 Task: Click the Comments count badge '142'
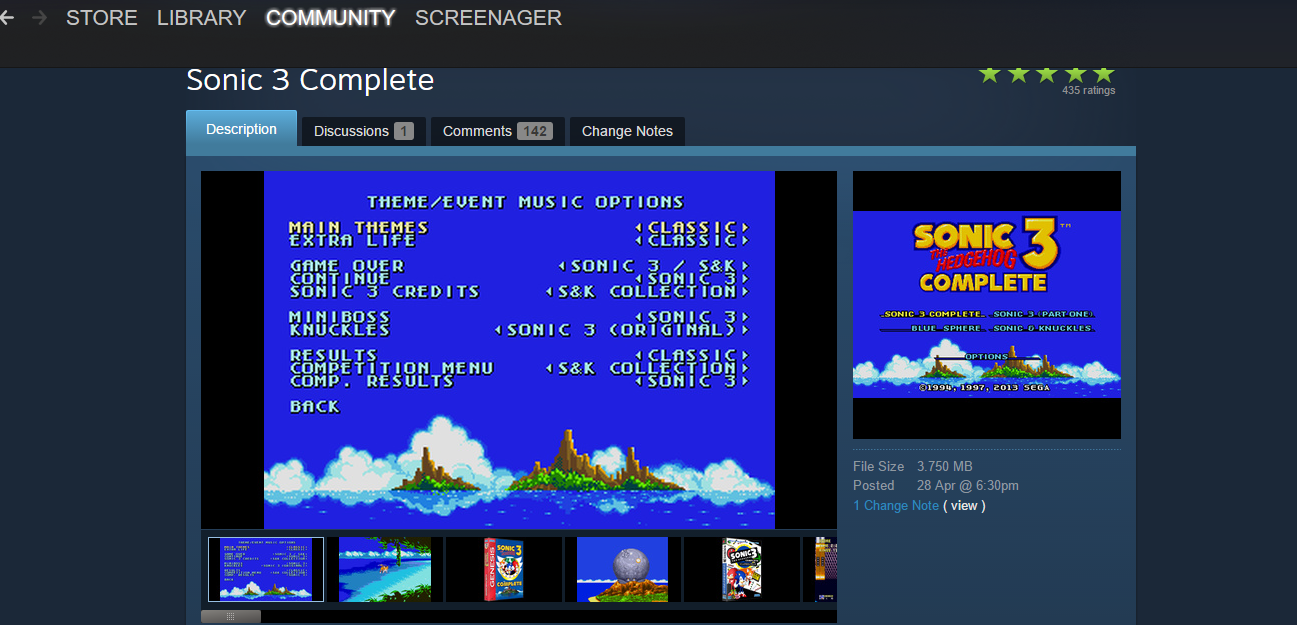pos(535,131)
